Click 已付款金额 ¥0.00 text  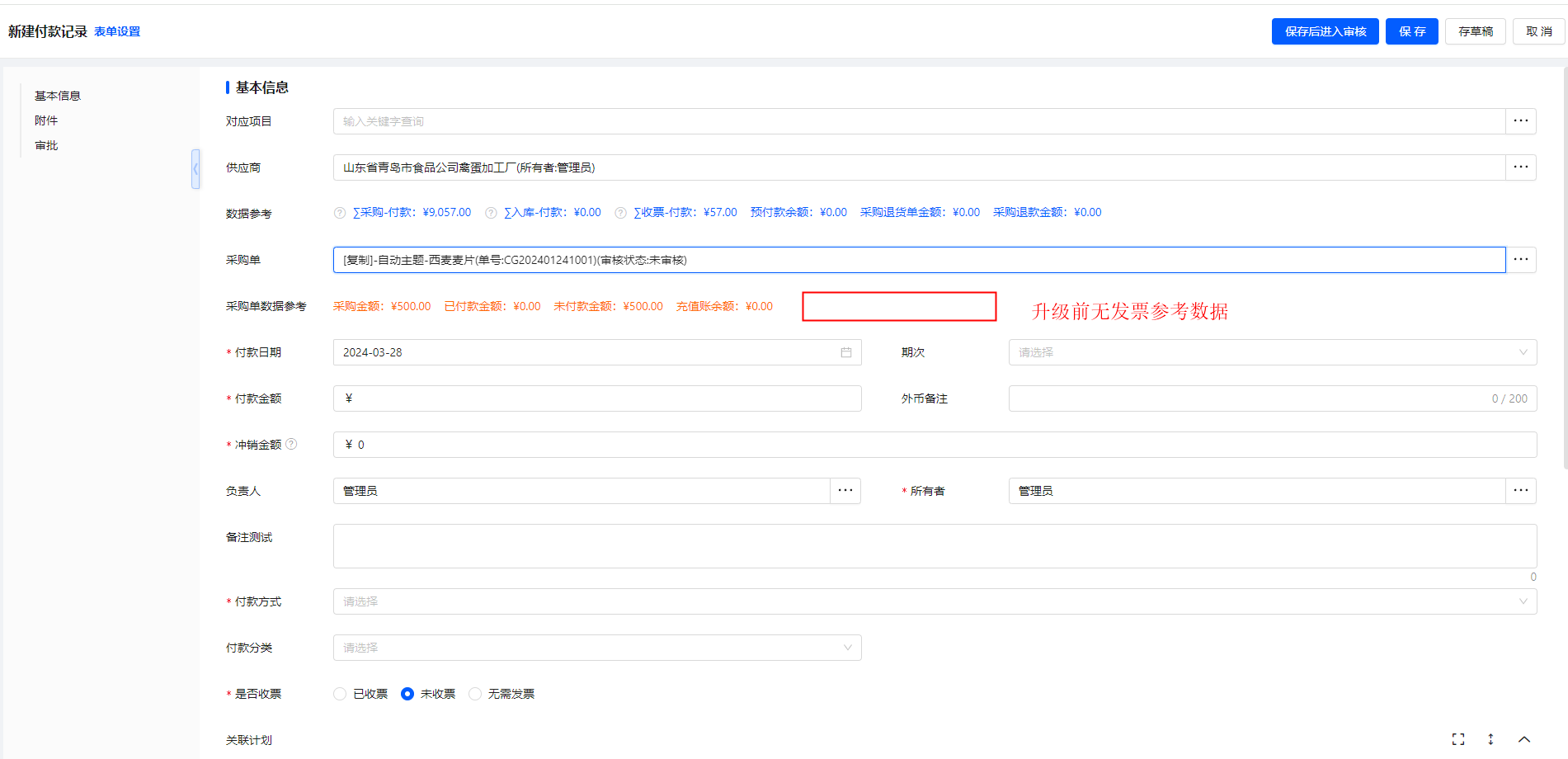pyautogui.click(x=492, y=306)
